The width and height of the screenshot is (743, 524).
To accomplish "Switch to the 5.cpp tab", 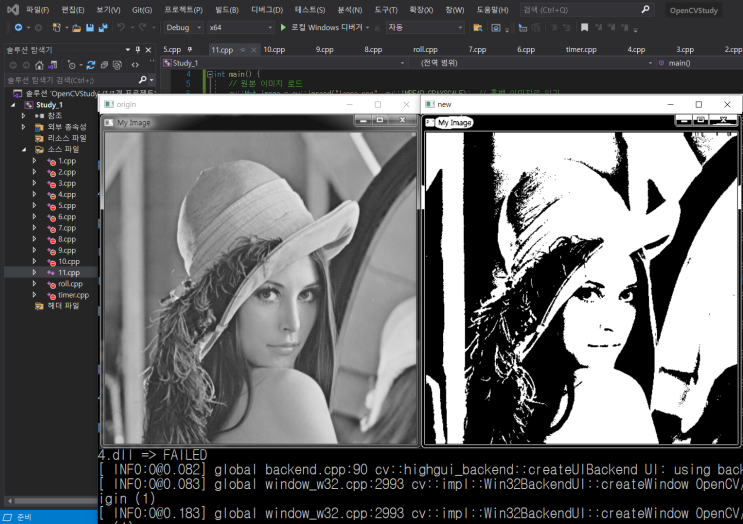I will (x=172, y=50).
